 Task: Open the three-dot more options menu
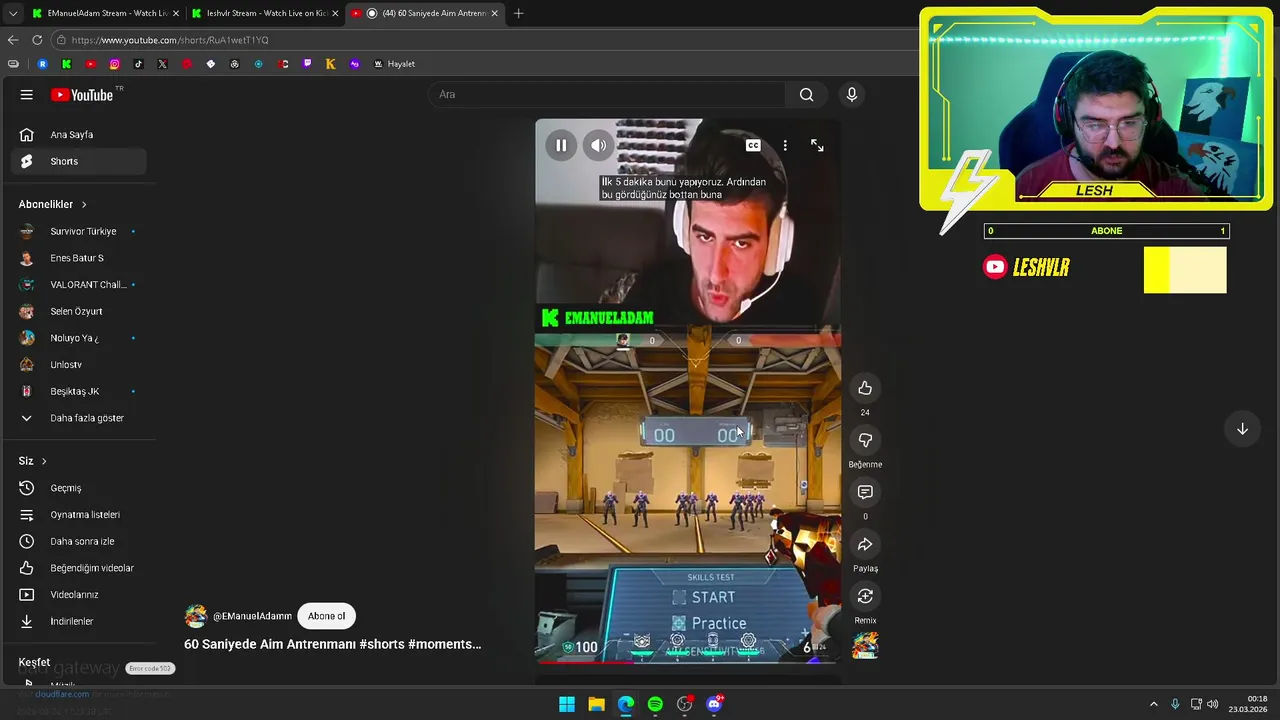785,145
